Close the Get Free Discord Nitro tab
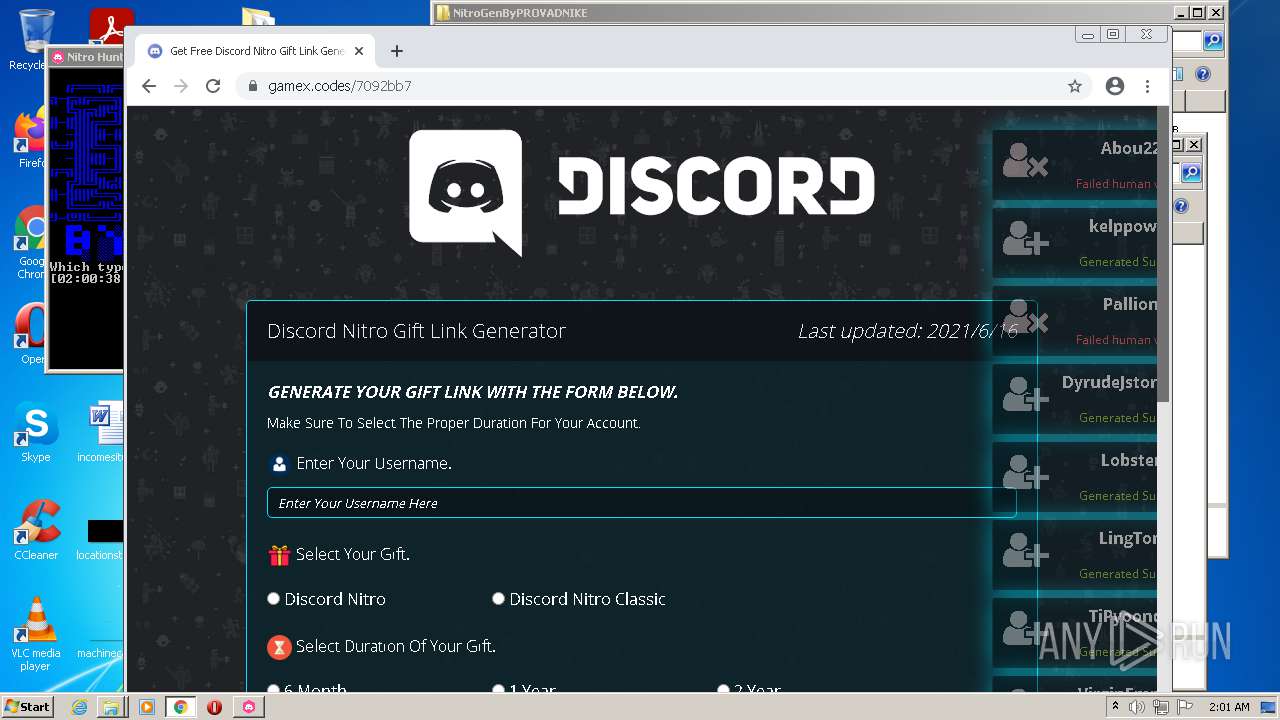Image resolution: width=1280 pixels, height=720 pixels. click(x=359, y=51)
